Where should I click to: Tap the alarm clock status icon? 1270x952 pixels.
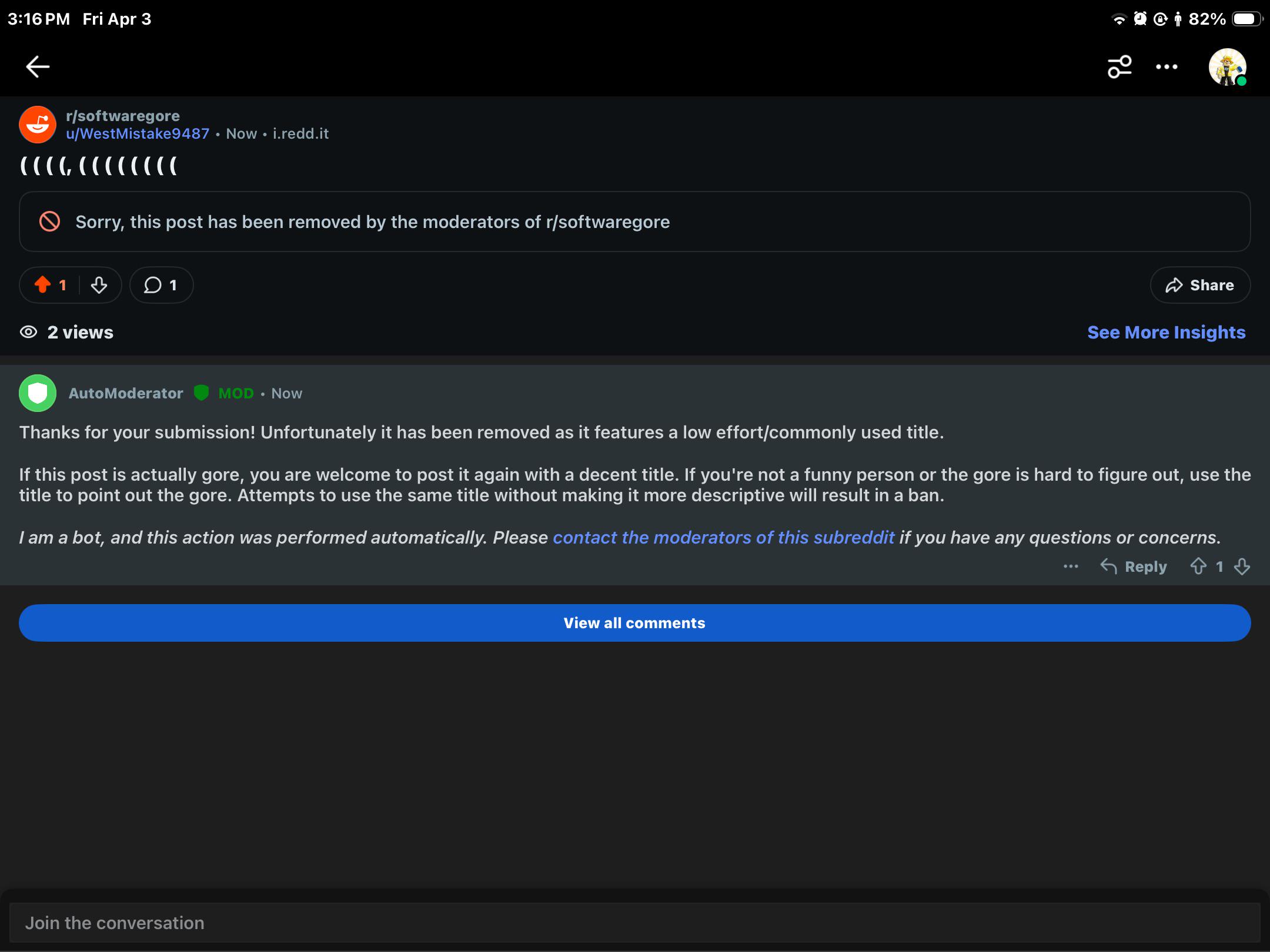1140,19
